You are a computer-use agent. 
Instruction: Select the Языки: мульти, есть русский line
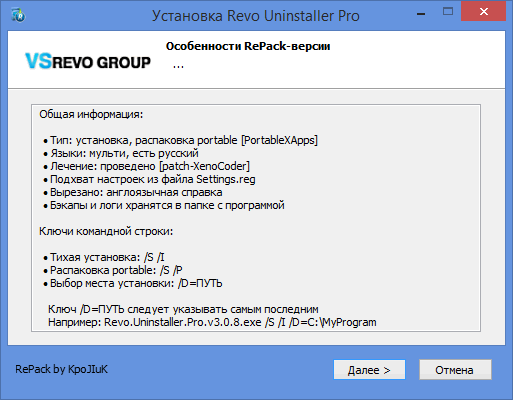tap(121, 153)
